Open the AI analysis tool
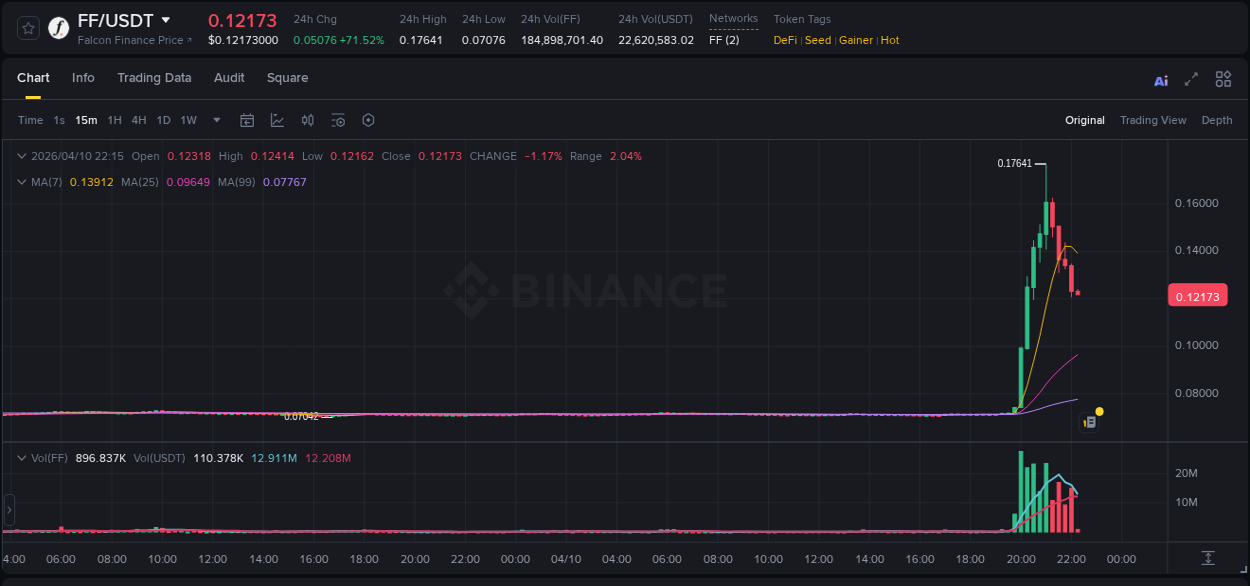1250x586 pixels. point(1160,79)
